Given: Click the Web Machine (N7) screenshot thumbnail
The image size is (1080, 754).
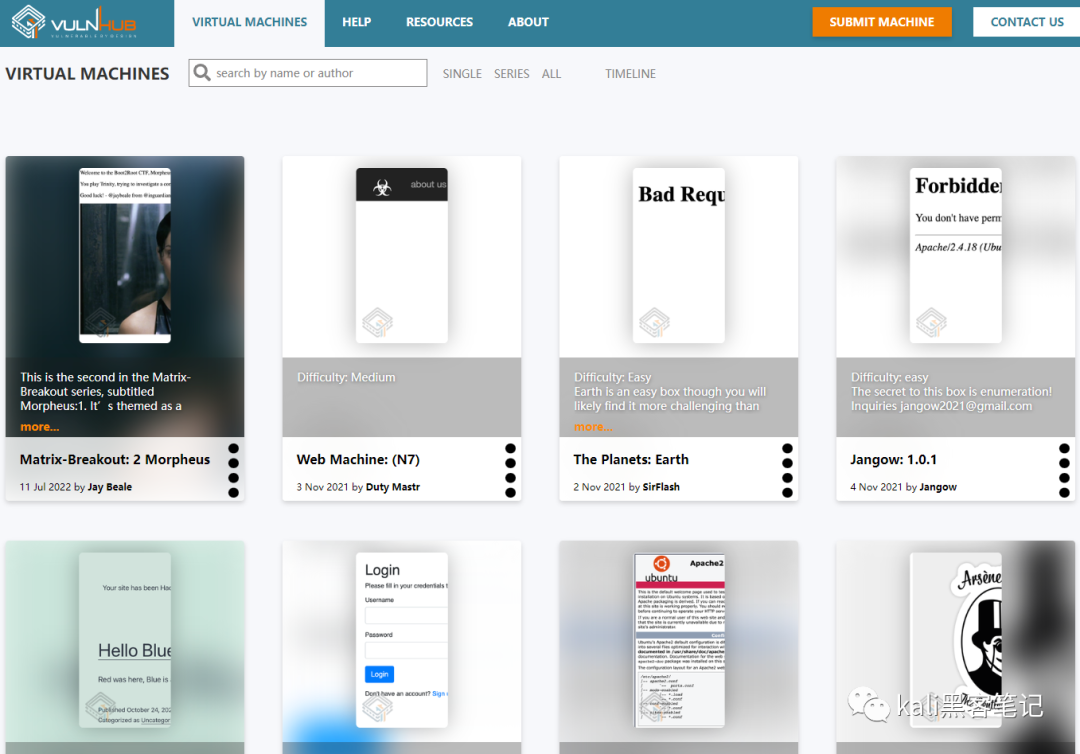Looking at the screenshot, I should [x=402, y=255].
